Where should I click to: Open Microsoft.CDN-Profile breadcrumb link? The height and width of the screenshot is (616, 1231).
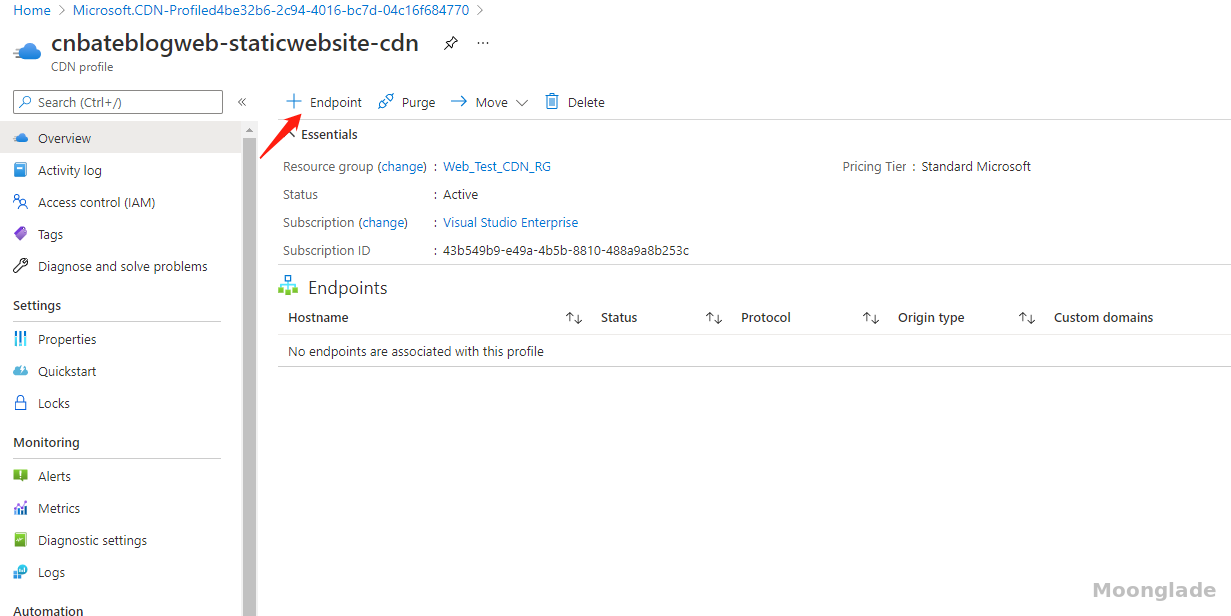click(x=271, y=10)
